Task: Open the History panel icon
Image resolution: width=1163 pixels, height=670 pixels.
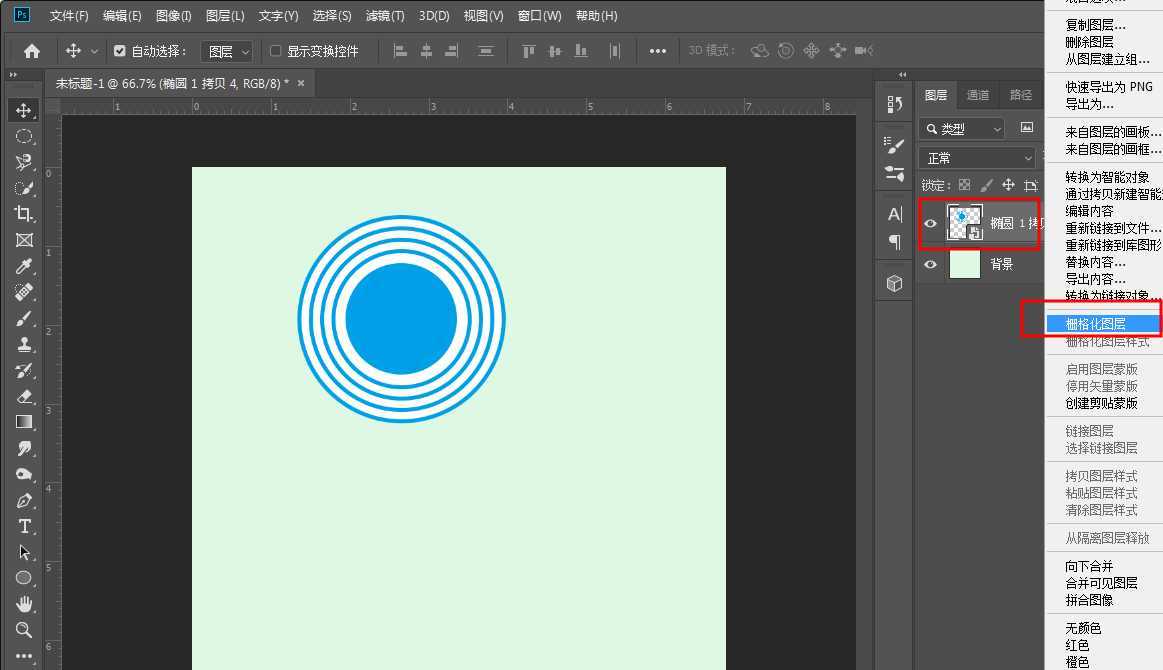Action: click(894, 103)
